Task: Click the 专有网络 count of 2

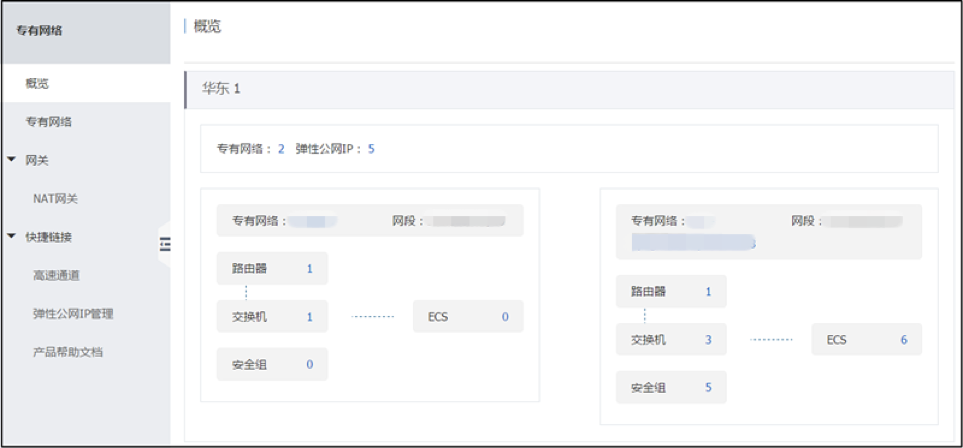Action: click(281, 149)
